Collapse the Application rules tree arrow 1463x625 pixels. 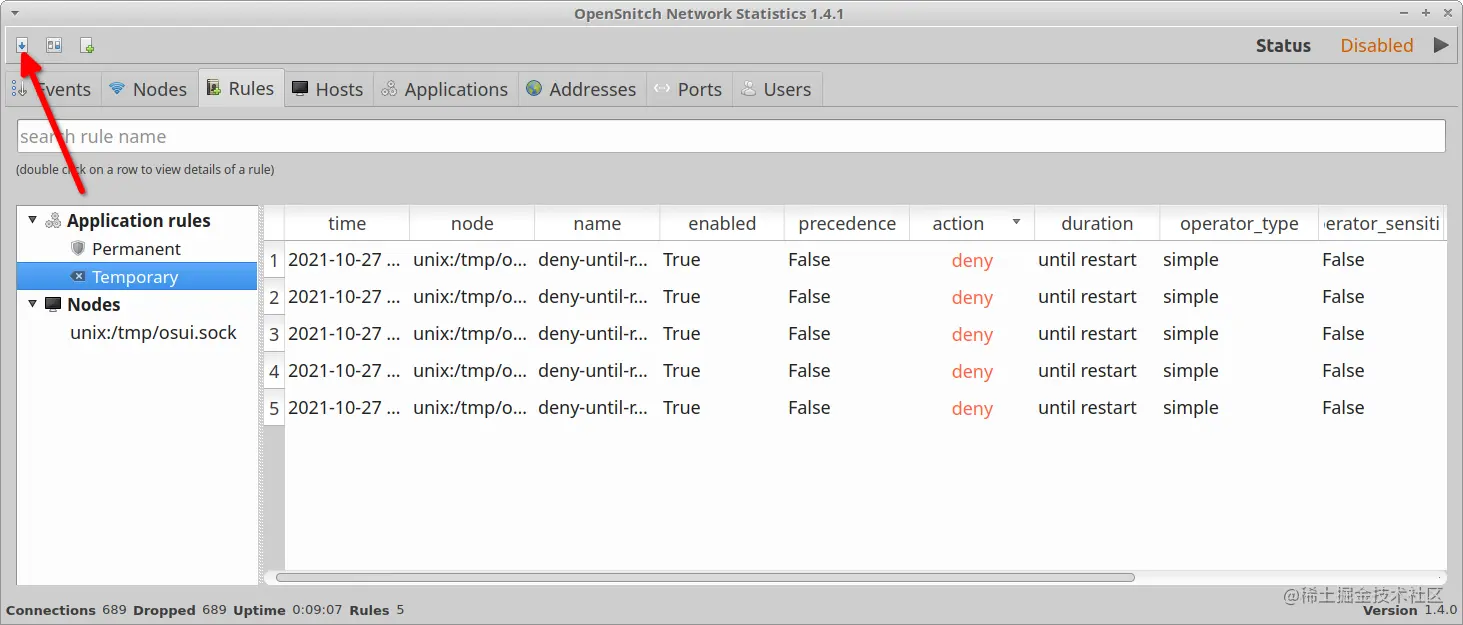coord(32,220)
